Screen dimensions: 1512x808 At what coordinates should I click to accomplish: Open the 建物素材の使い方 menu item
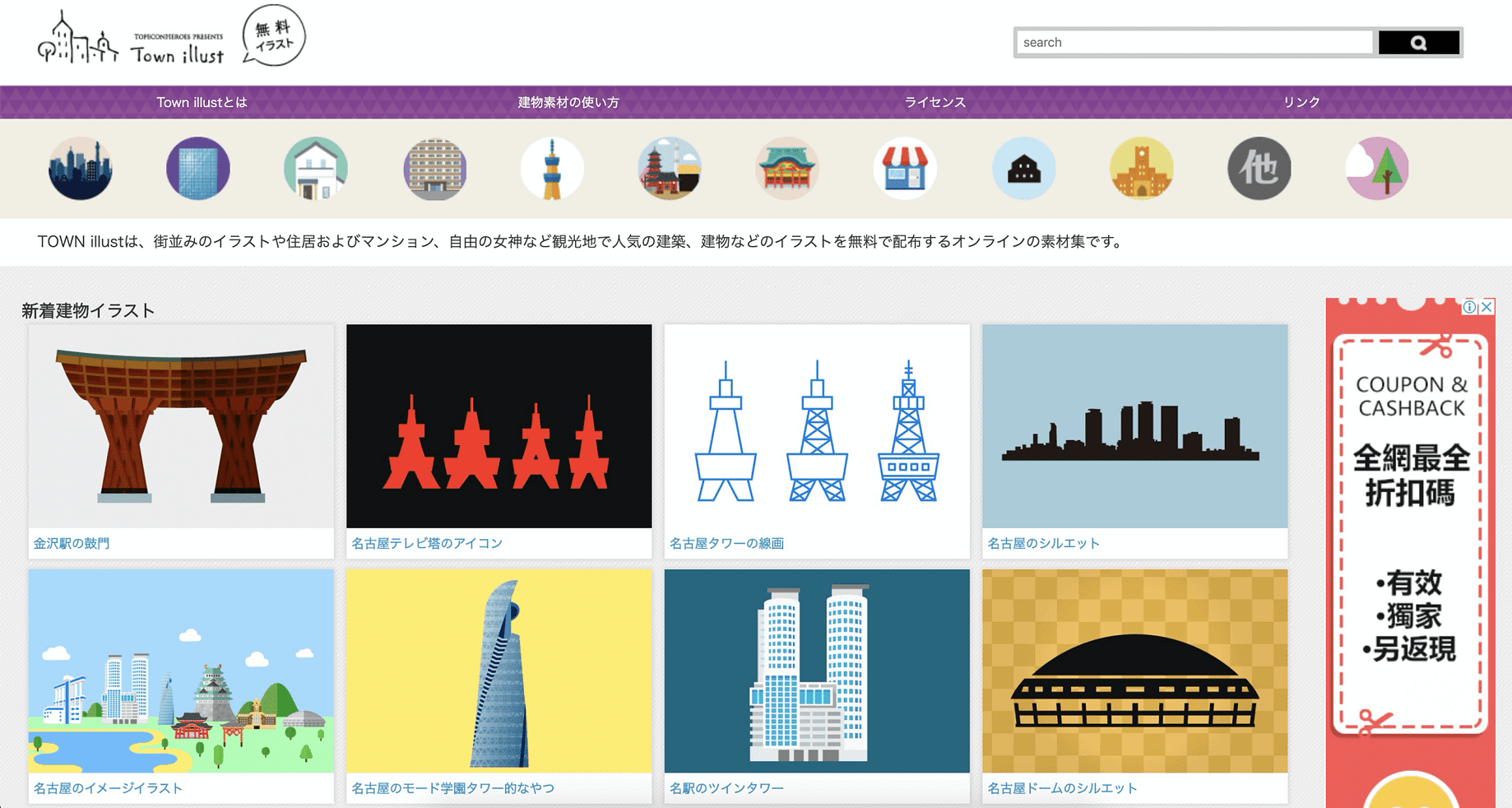568,103
